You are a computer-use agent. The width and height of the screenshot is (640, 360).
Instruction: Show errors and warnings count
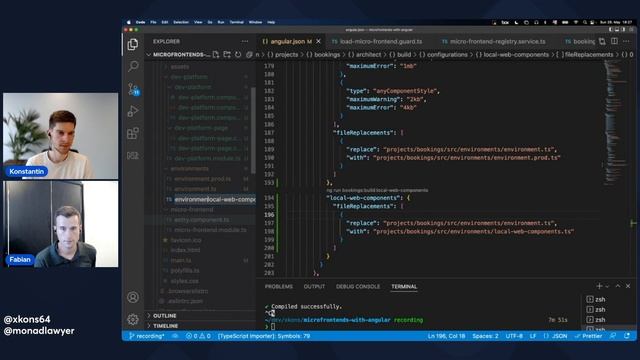[198, 336]
